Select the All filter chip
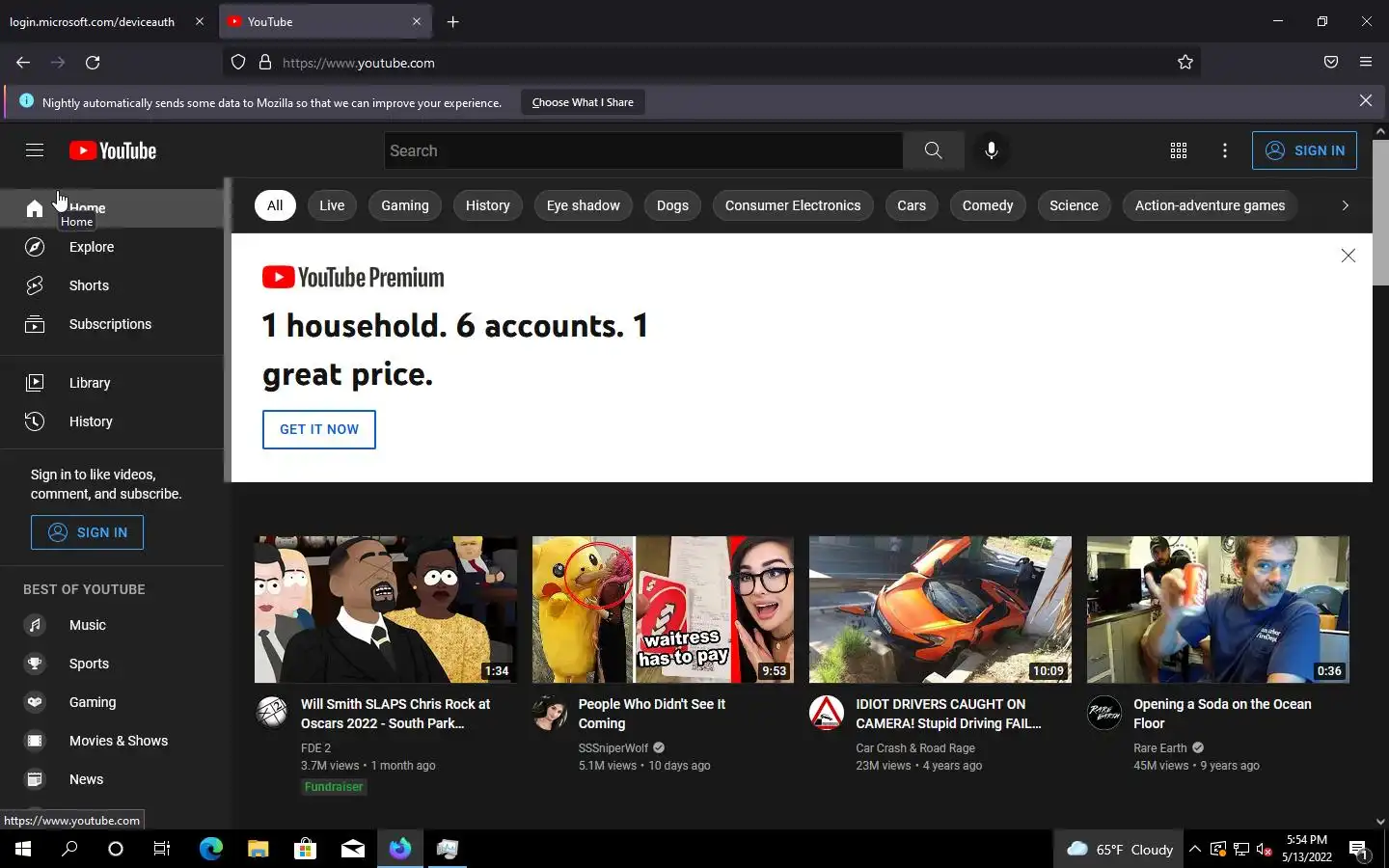This screenshot has height=868, width=1389. point(275,205)
